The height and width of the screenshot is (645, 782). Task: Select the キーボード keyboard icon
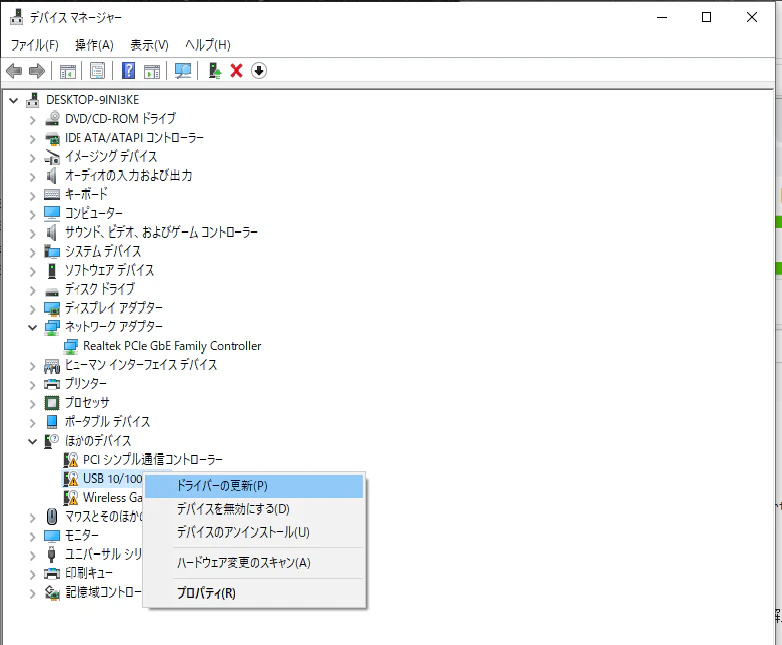[x=52, y=195]
